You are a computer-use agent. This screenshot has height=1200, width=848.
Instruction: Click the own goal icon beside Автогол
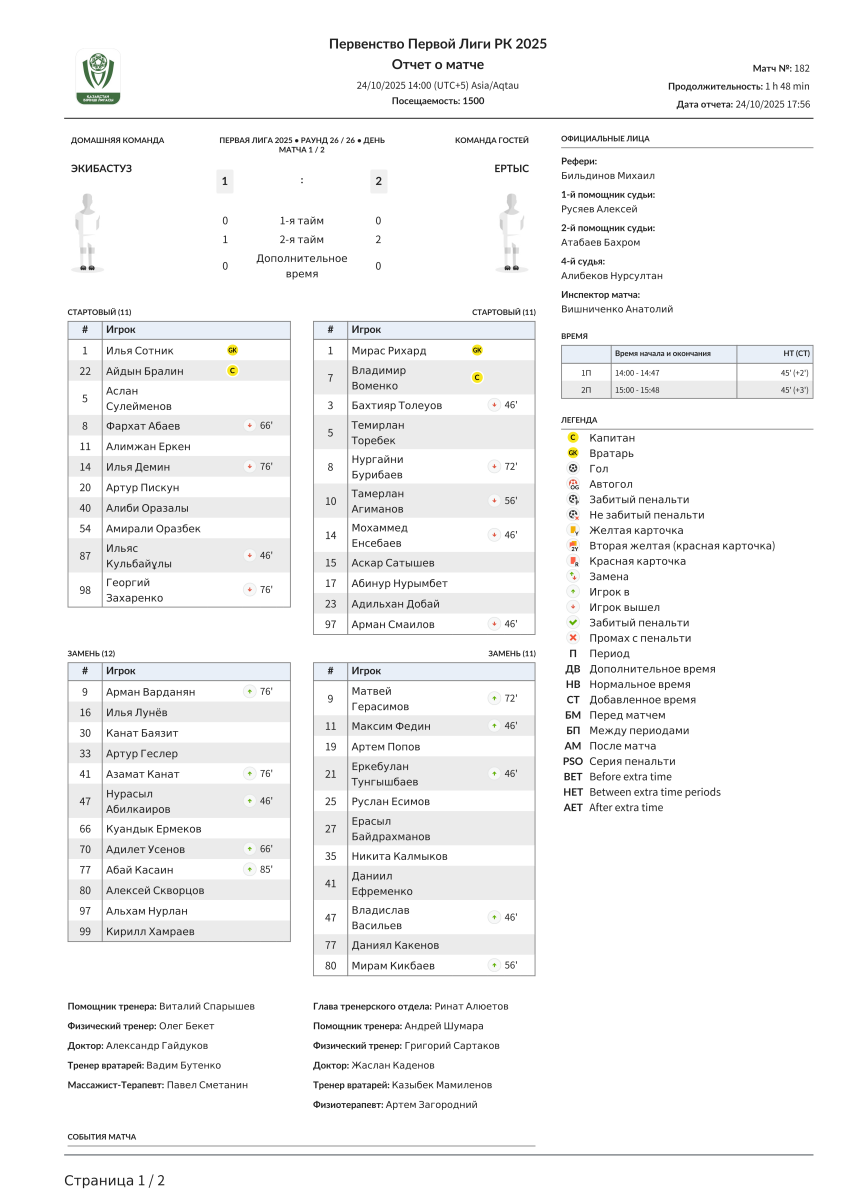[x=573, y=484]
